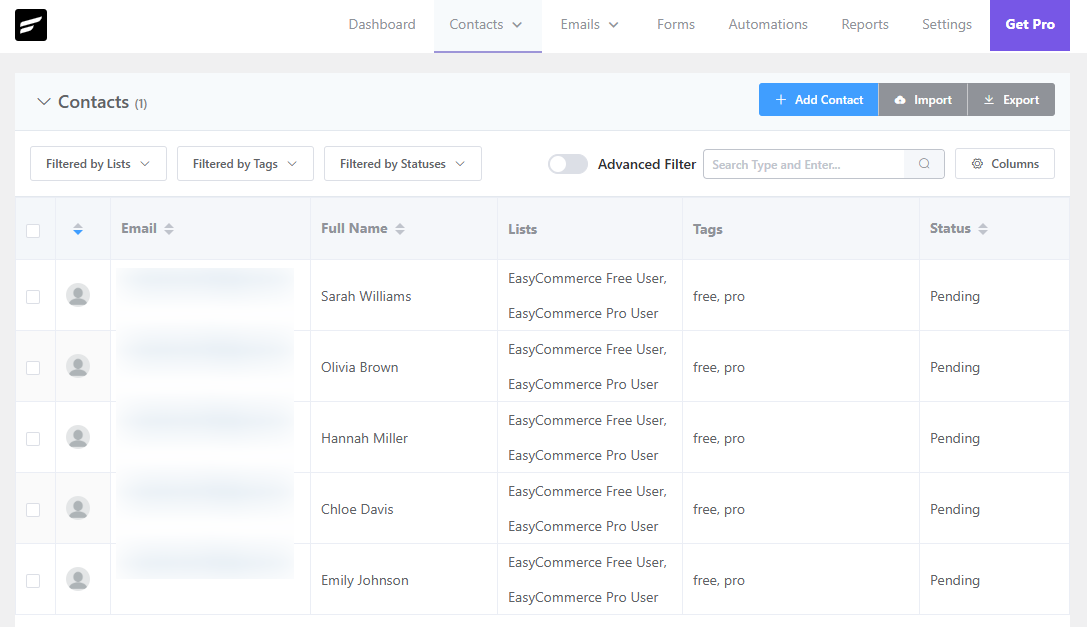The height and width of the screenshot is (627, 1087).
Task: Click the plus icon on Add Contact
Action: point(780,99)
